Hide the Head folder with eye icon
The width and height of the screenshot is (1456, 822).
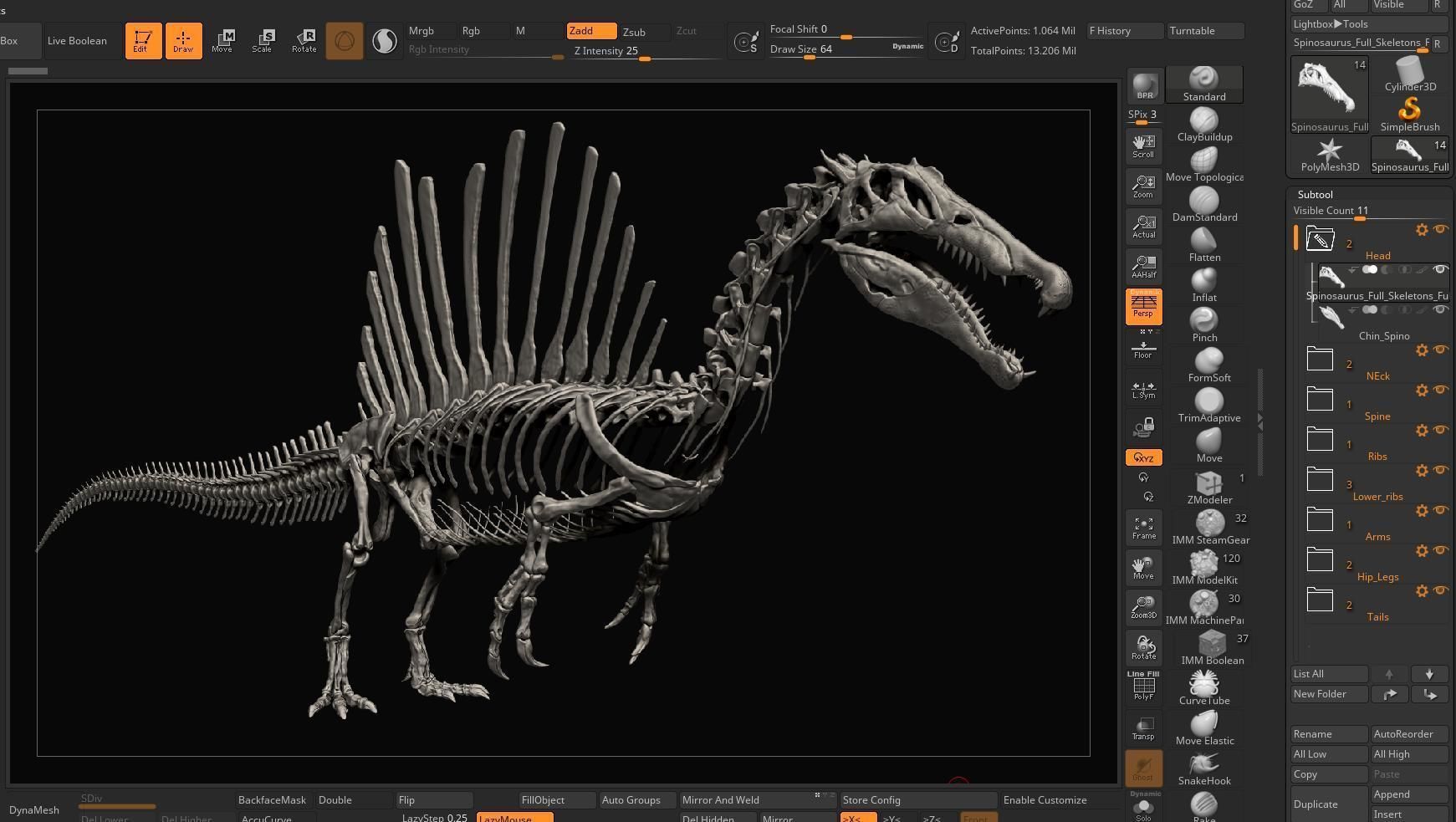[x=1440, y=229]
